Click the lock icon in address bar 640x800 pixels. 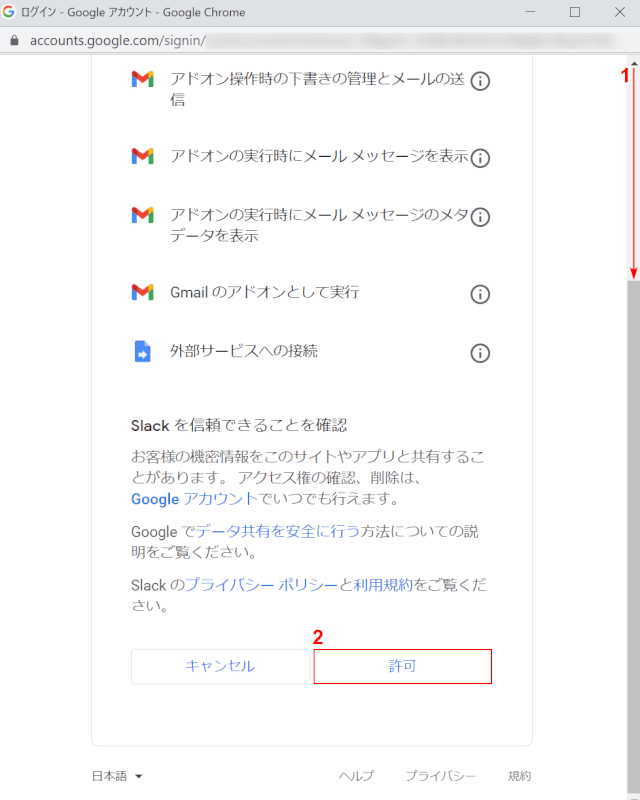(14, 40)
